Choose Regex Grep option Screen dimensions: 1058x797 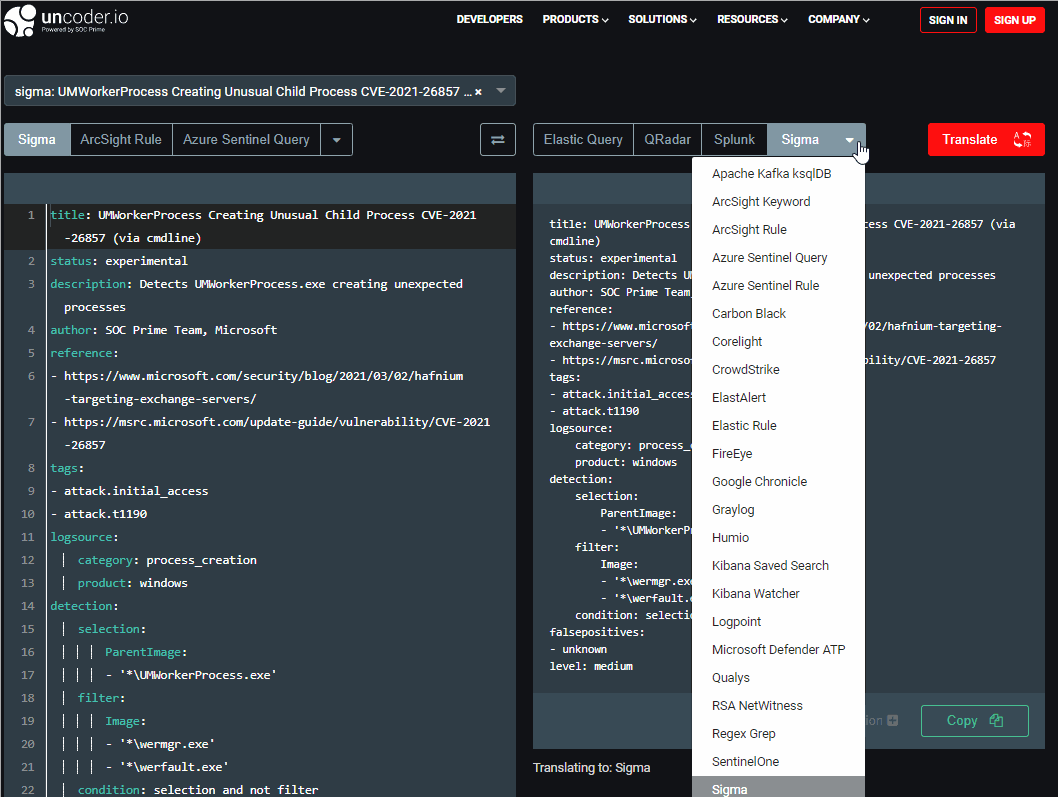(779, 734)
